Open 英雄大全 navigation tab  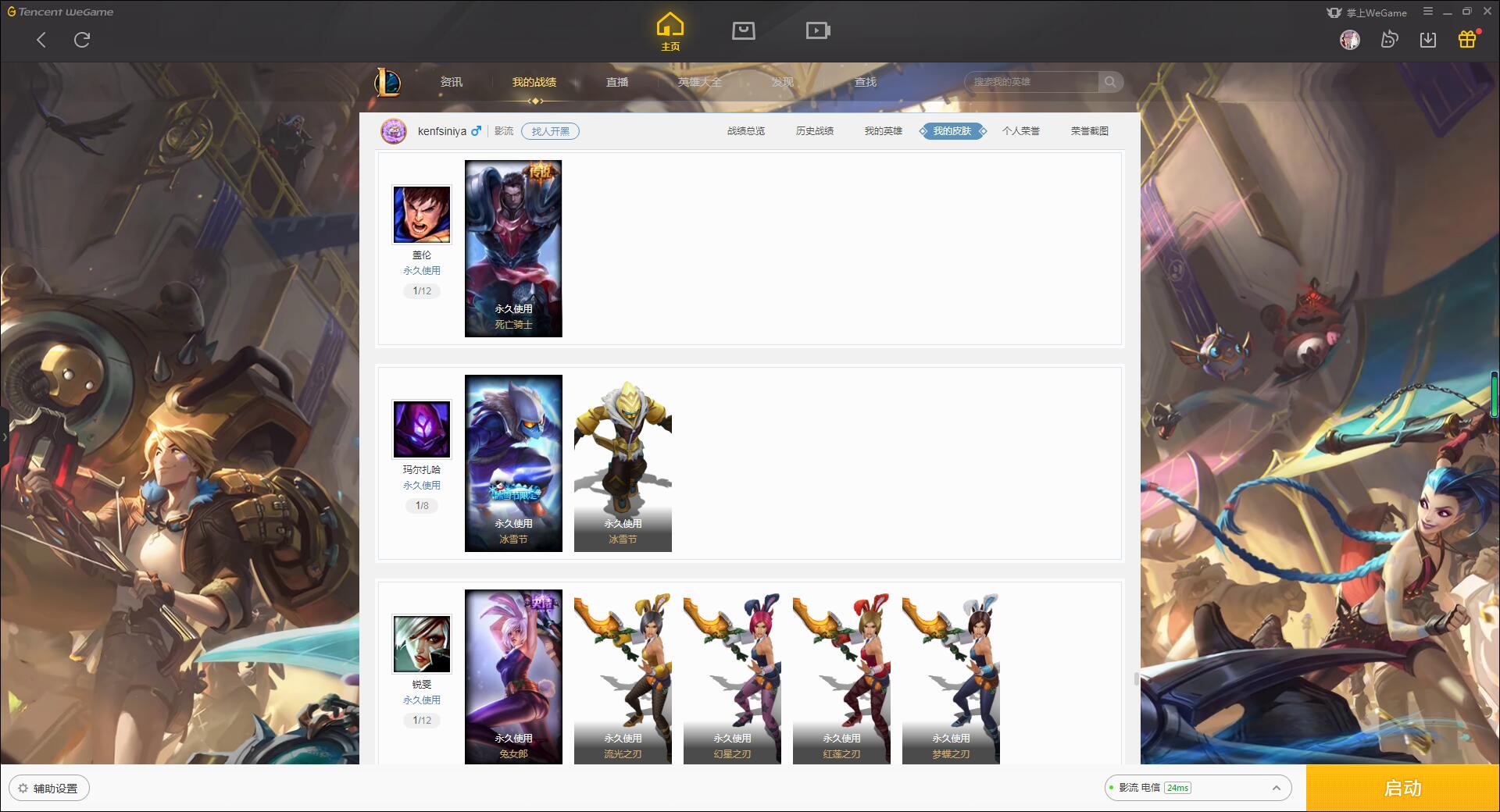[700, 82]
